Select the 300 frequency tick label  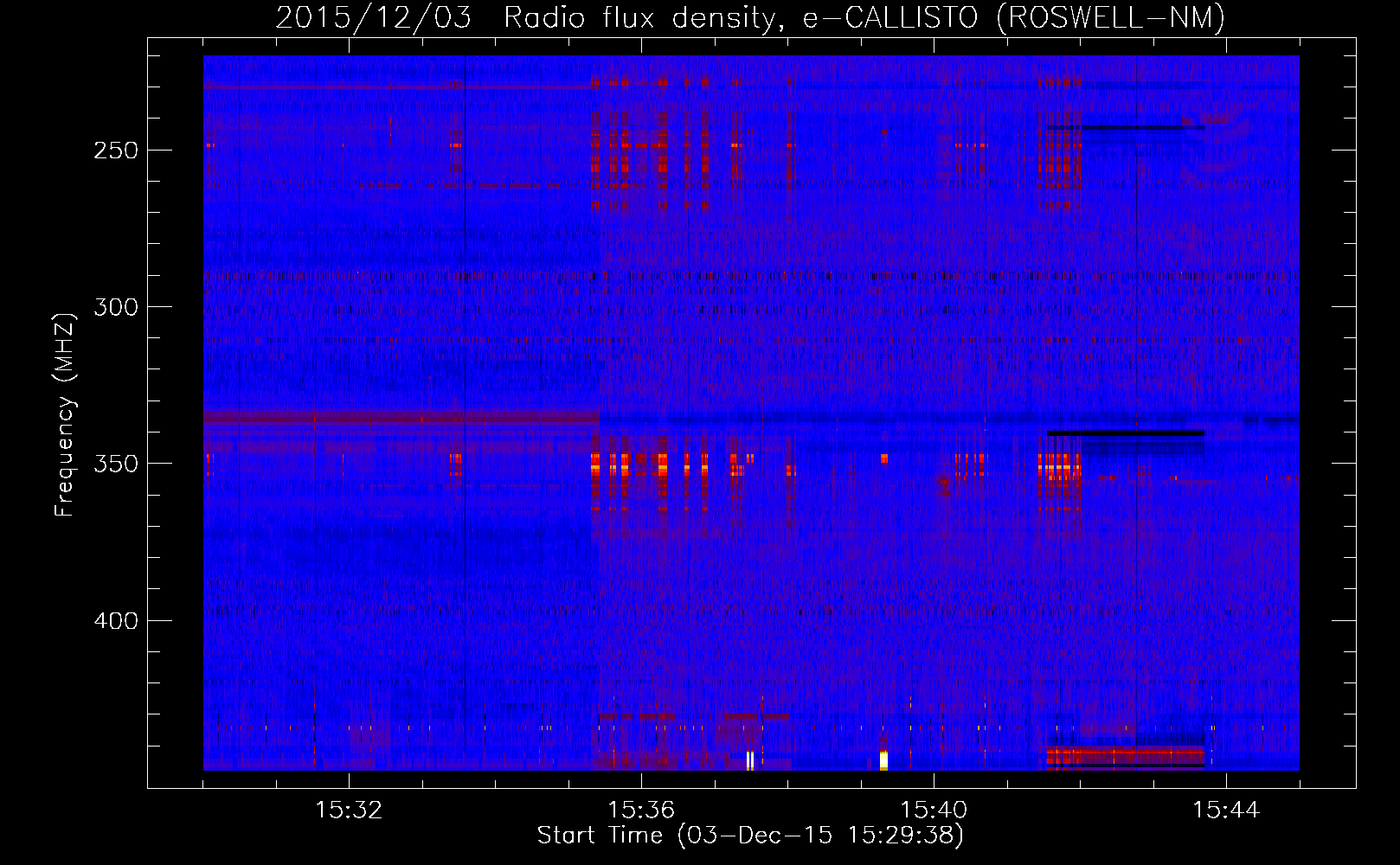[115, 307]
